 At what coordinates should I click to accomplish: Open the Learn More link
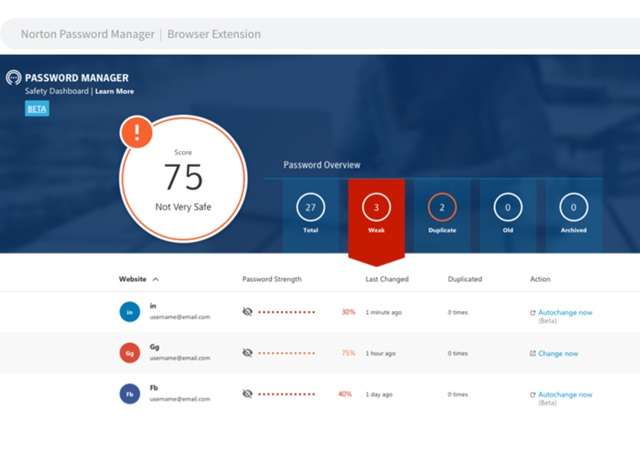[x=114, y=91]
